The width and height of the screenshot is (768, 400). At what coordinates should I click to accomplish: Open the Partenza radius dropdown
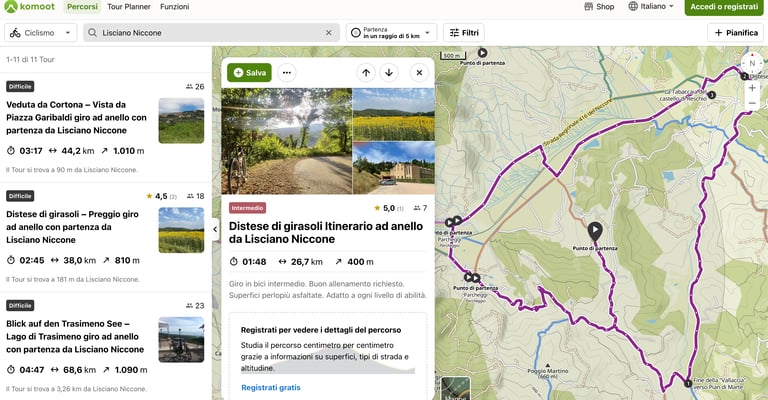(x=391, y=33)
